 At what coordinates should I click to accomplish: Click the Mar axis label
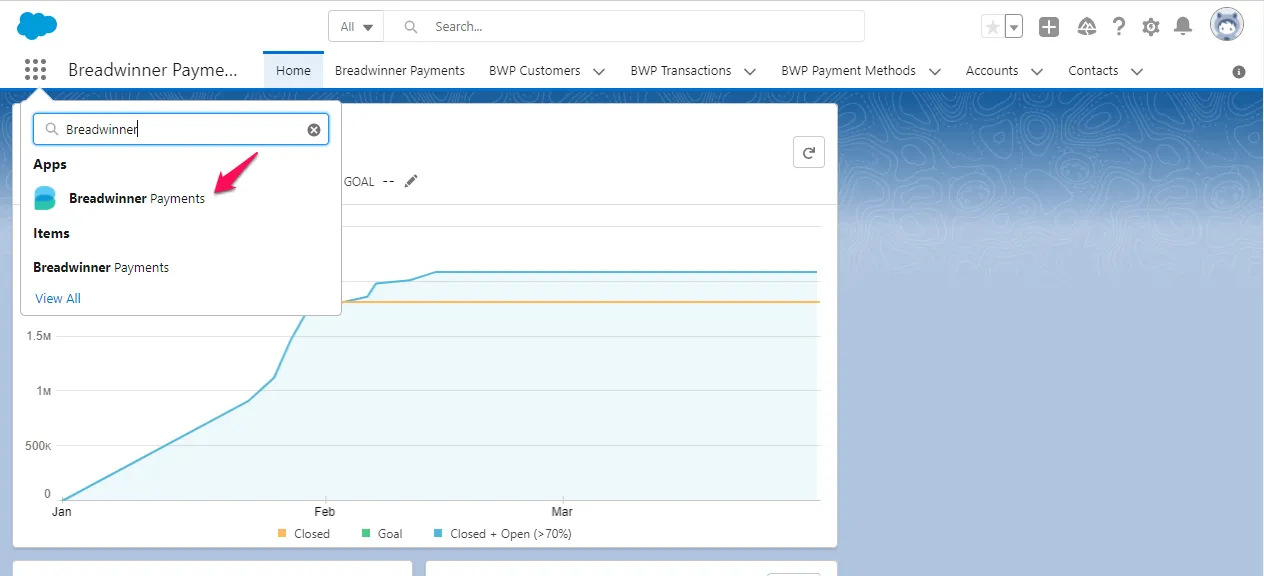point(562,511)
